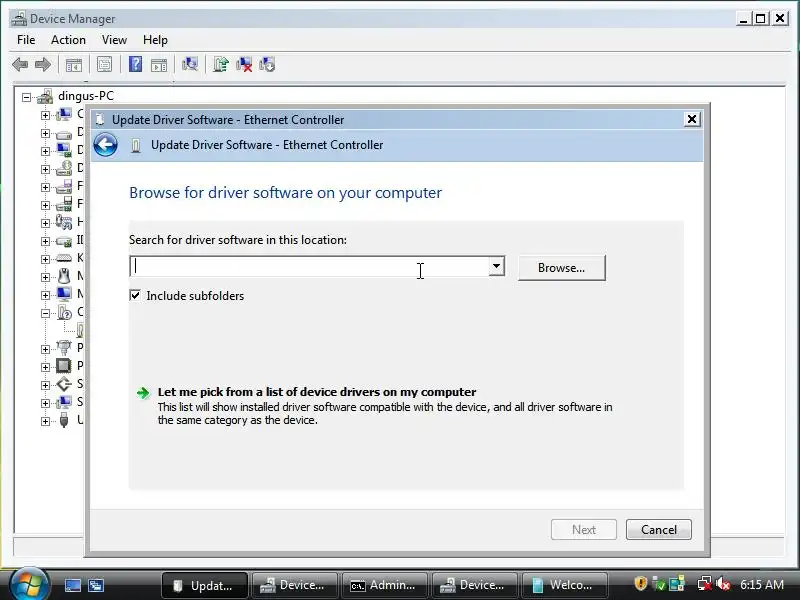Viewport: 800px width, 600px height.
Task: Click the Processors chip icon in tree
Action: tap(64, 366)
